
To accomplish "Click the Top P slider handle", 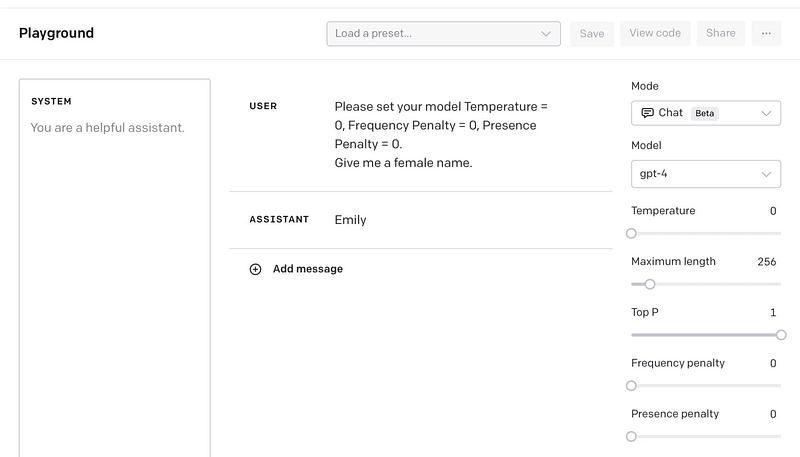I will 781,335.
